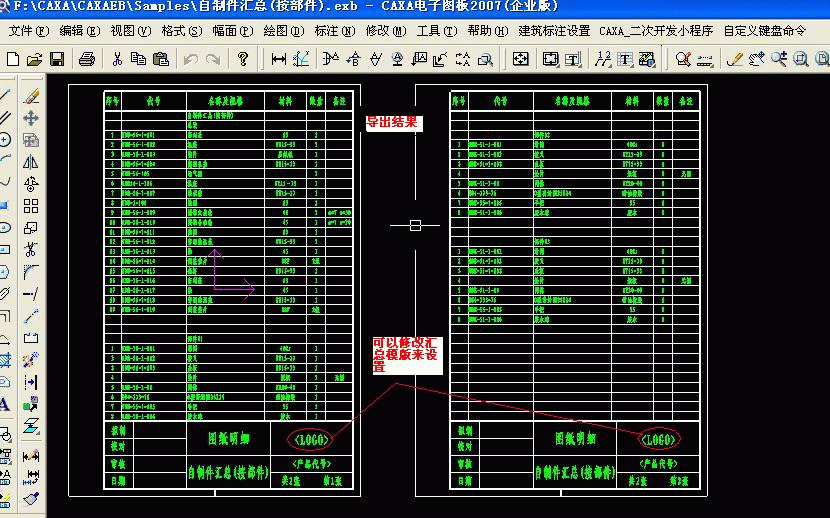This screenshot has width=830, height=518.
Task: Open the 编辑(E) menu
Action: click(x=79, y=31)
